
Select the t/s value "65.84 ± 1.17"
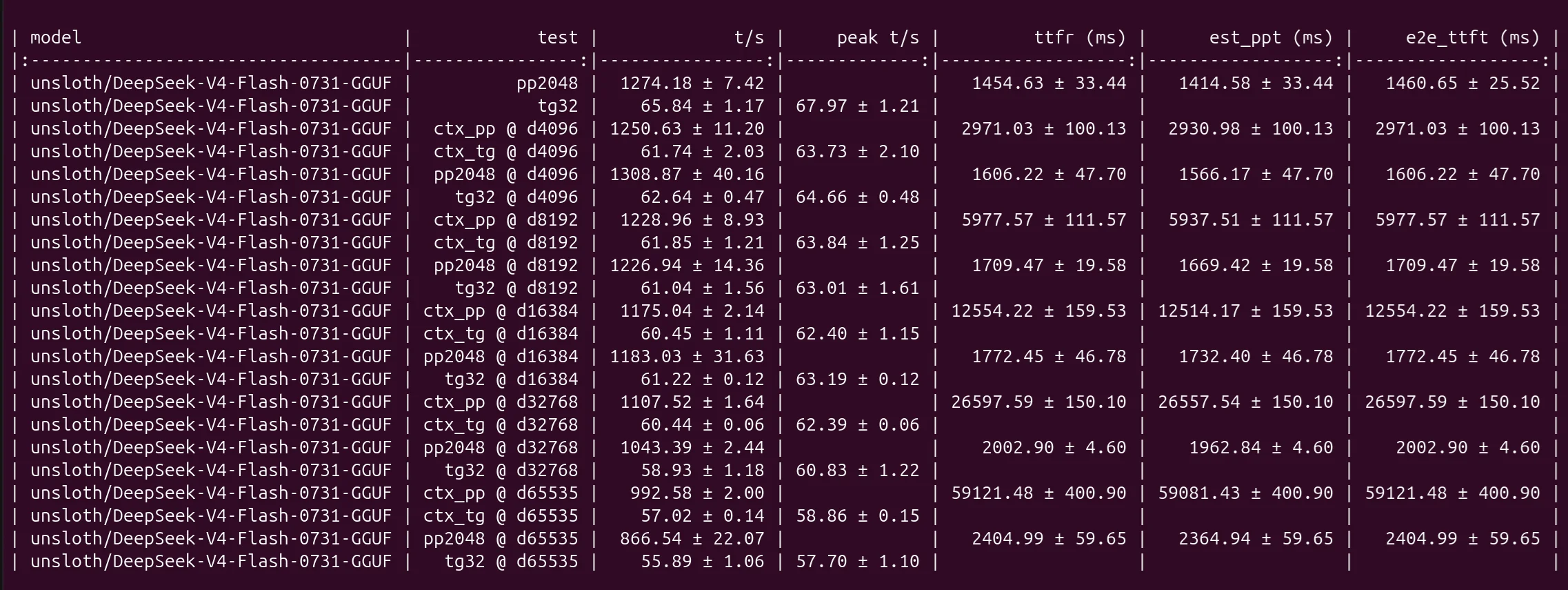coord(703,106)
